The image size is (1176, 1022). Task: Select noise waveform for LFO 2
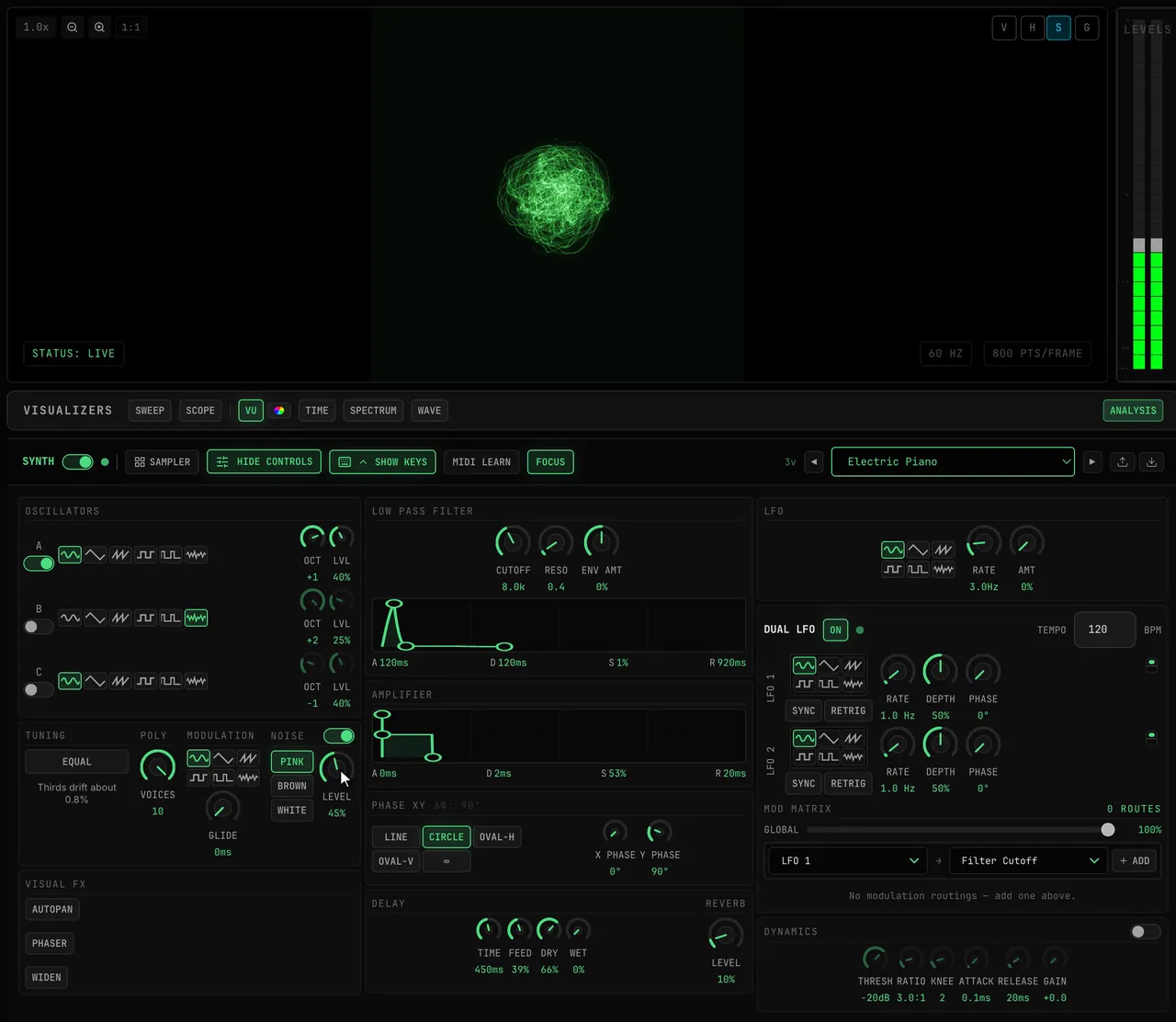[x=854, y=756]
